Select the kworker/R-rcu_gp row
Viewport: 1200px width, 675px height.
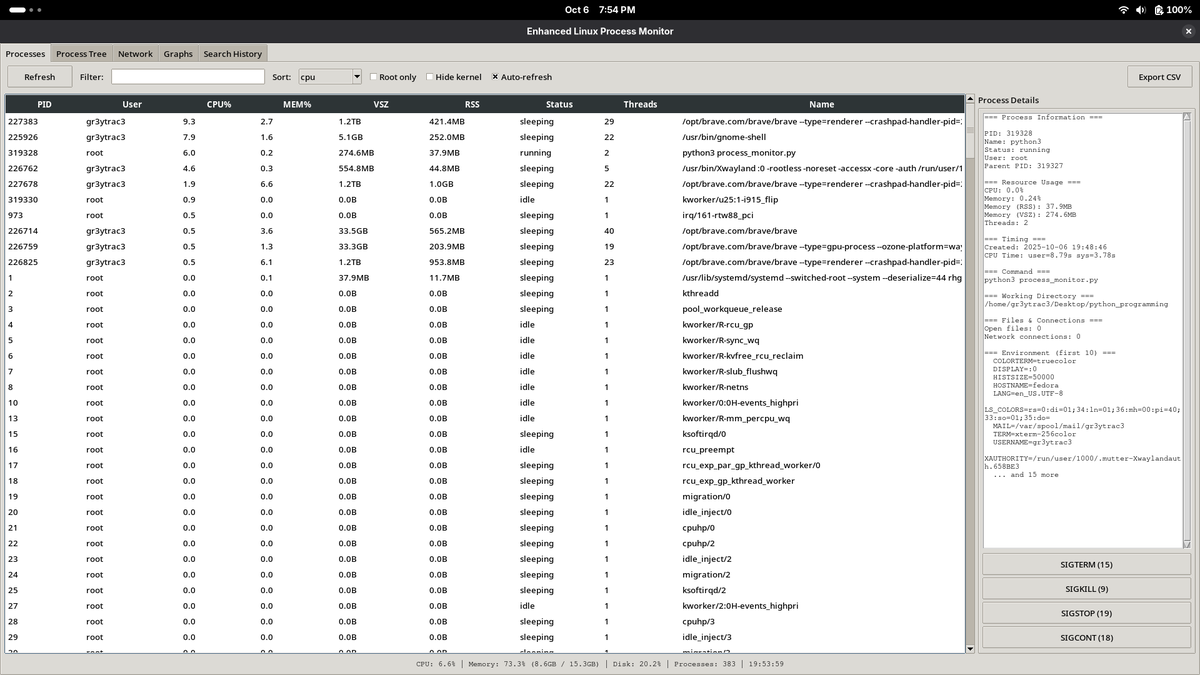click(x=484, y=325)
